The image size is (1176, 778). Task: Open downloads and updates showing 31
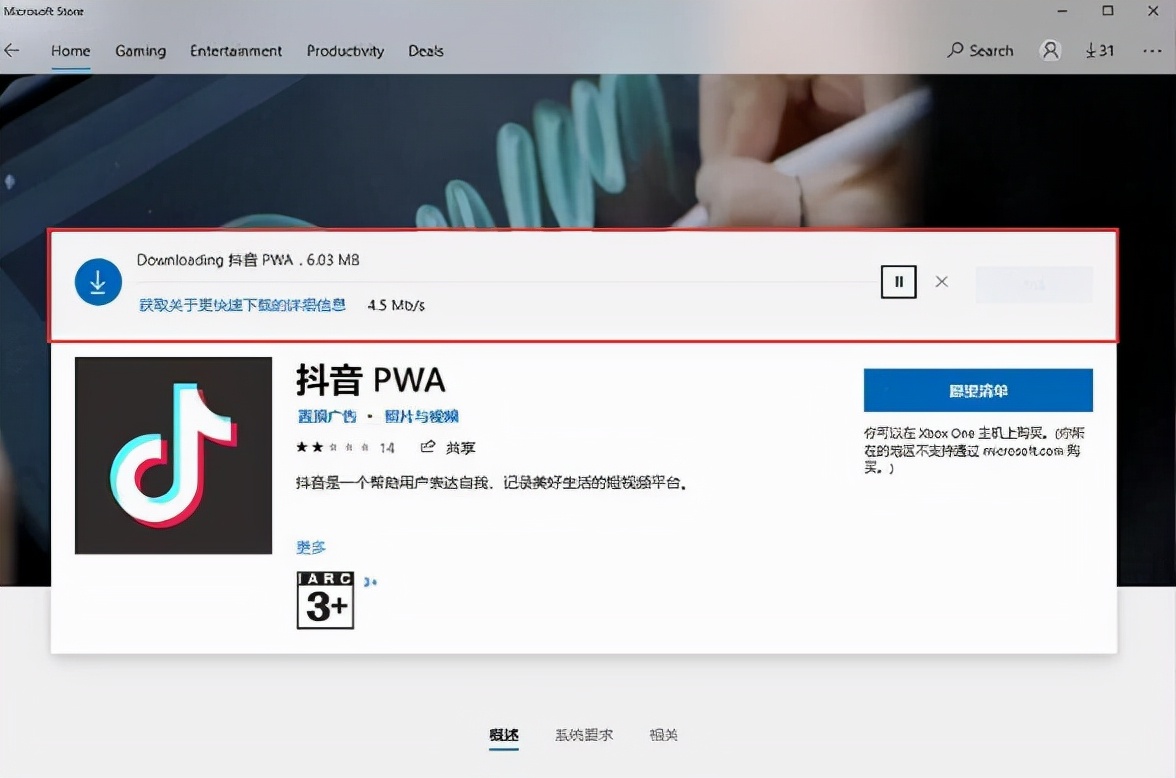pos(1100,50)
